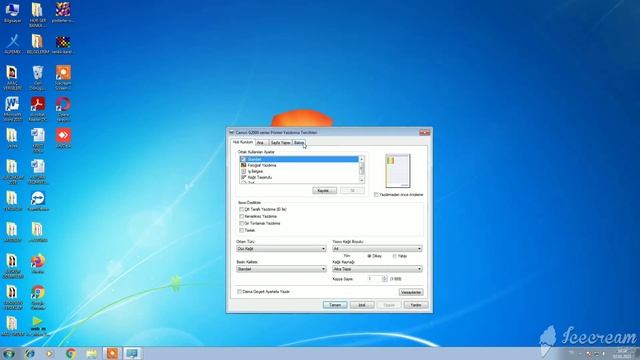
Task: Select Fotoğraf Yazdırma in the settings list
Action: click(299, 165)
